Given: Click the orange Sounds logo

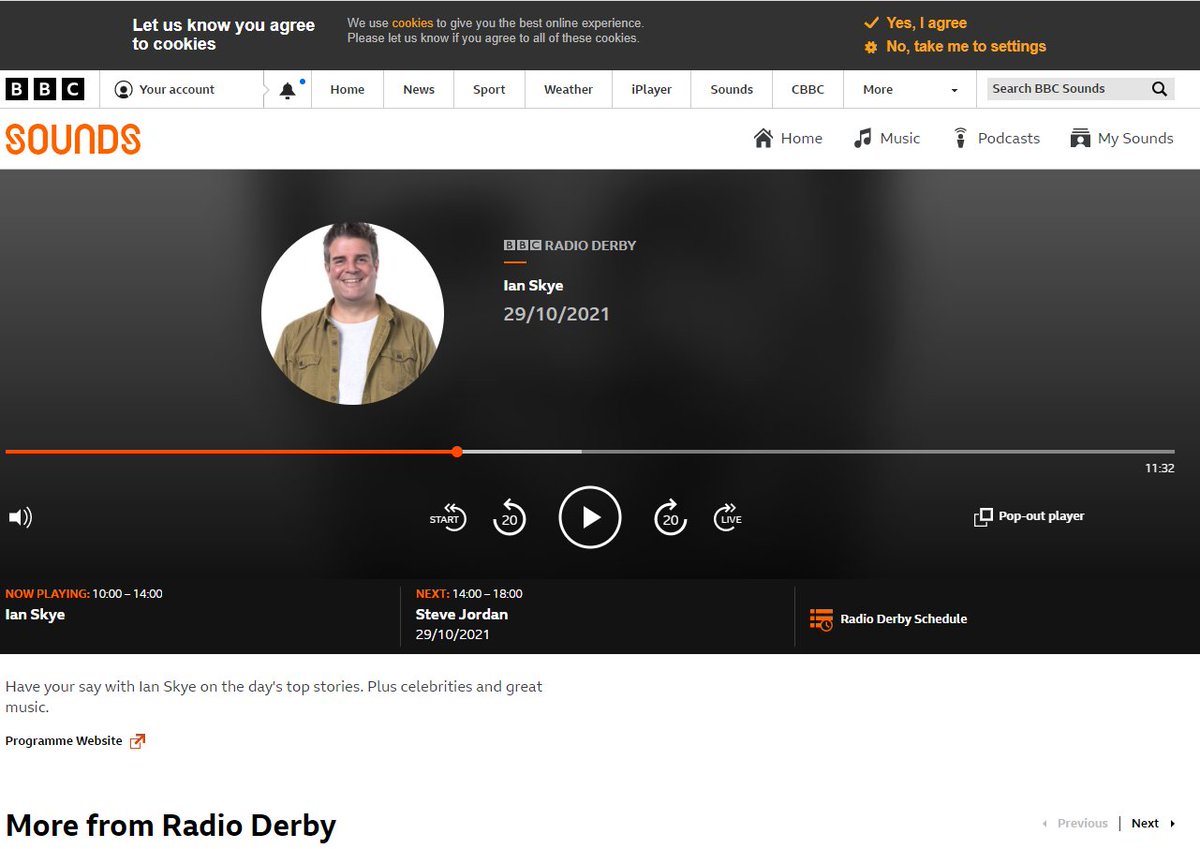Looking at the screenshot, I should tap(73, 139).
